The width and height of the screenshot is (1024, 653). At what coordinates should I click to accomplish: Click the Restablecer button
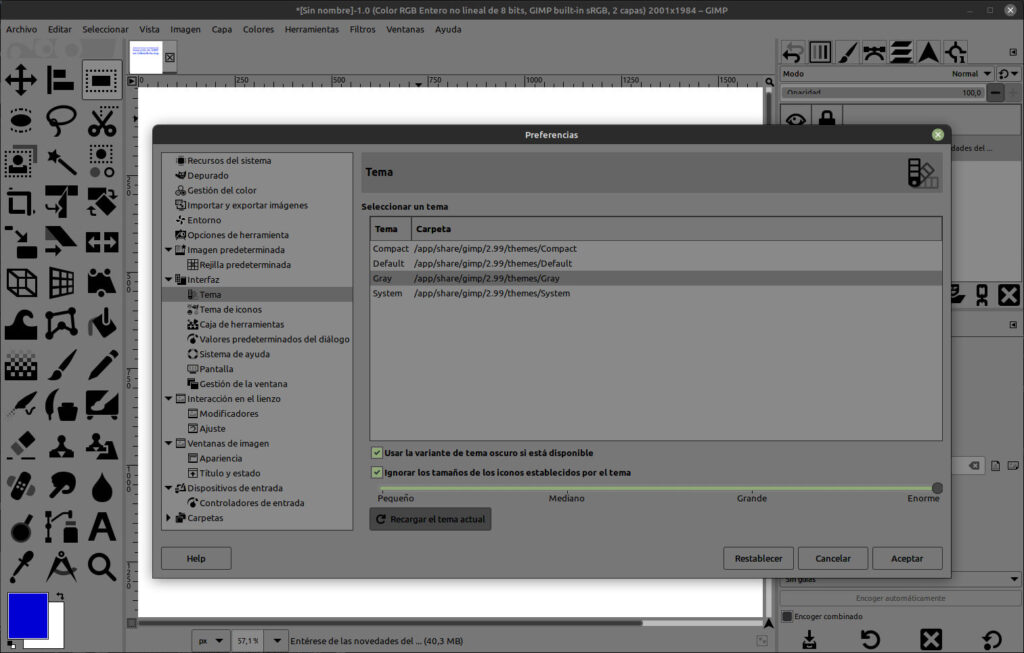tap(758, 558)
